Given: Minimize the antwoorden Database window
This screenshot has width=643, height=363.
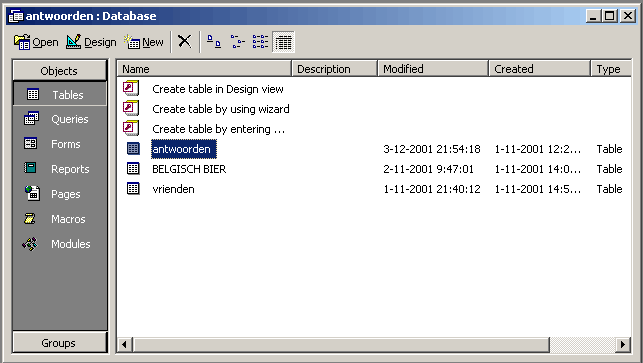Looking at the screenshot, I should click(x=593, y=16).
